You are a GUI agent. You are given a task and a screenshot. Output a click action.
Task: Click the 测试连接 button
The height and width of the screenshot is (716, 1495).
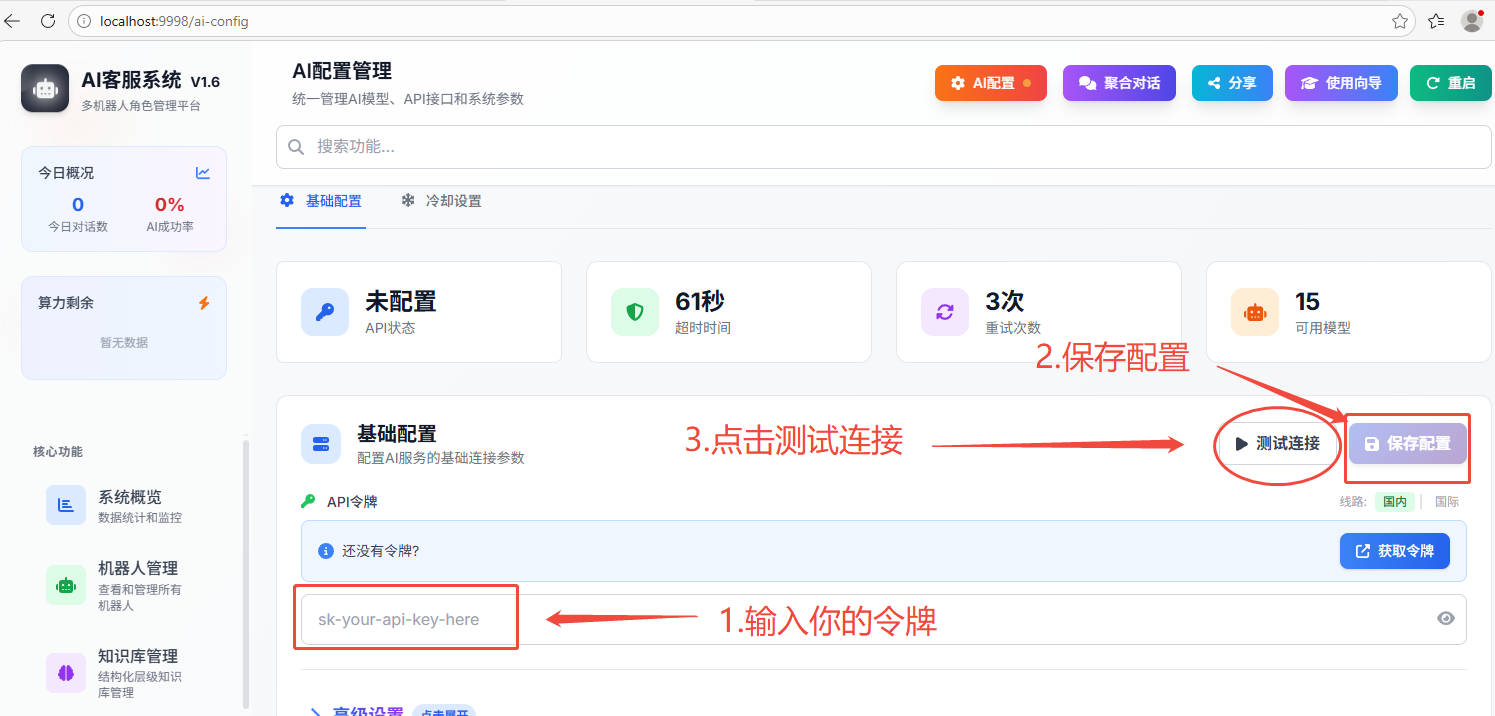point(1277,444)
